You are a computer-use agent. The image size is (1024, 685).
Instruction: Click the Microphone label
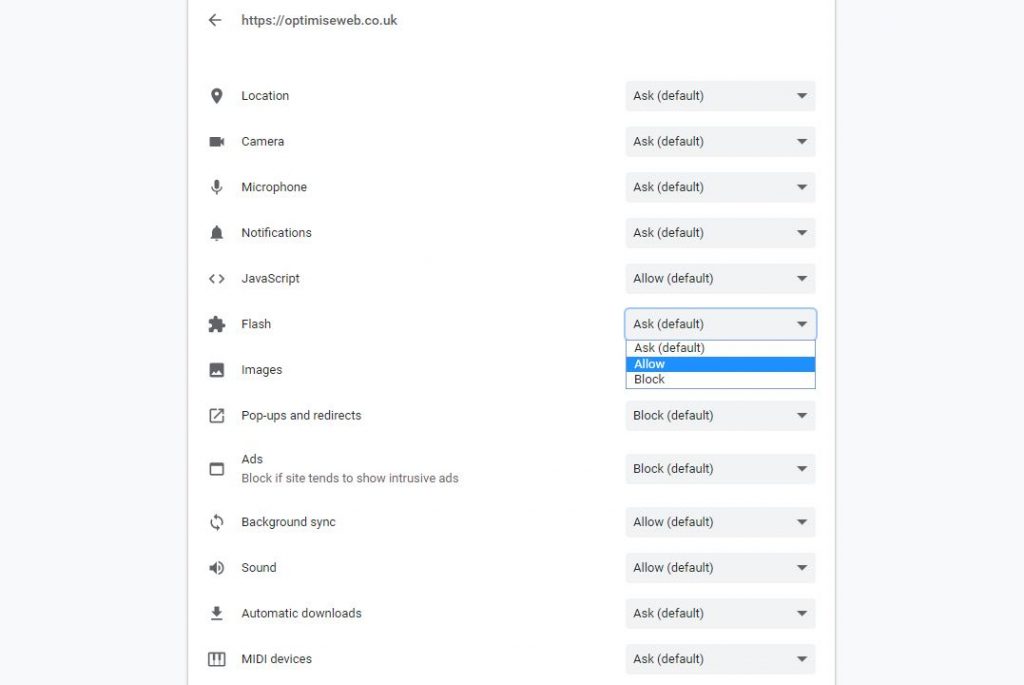[274, 187]
